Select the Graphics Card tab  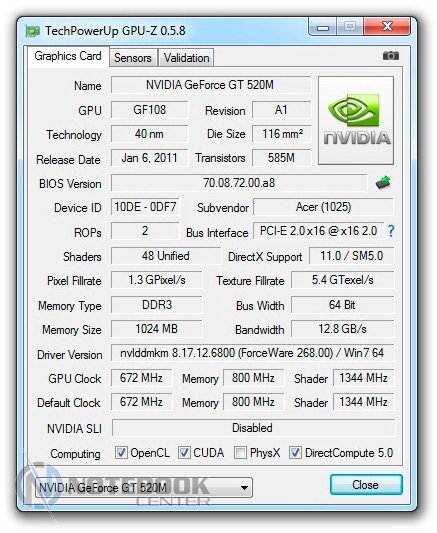point(68,56)
